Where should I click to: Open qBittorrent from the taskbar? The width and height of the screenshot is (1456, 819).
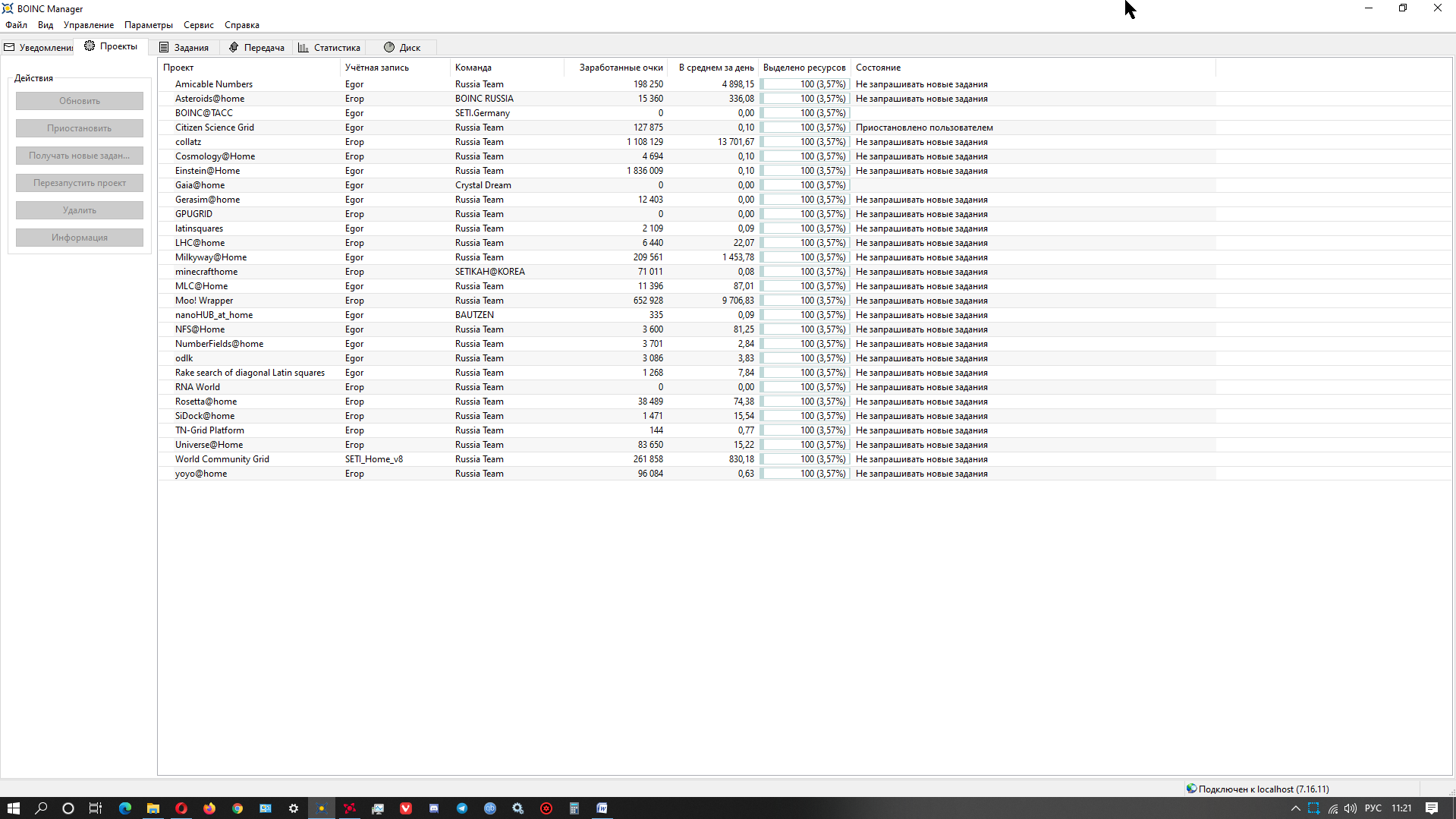(x=490, y=808)
